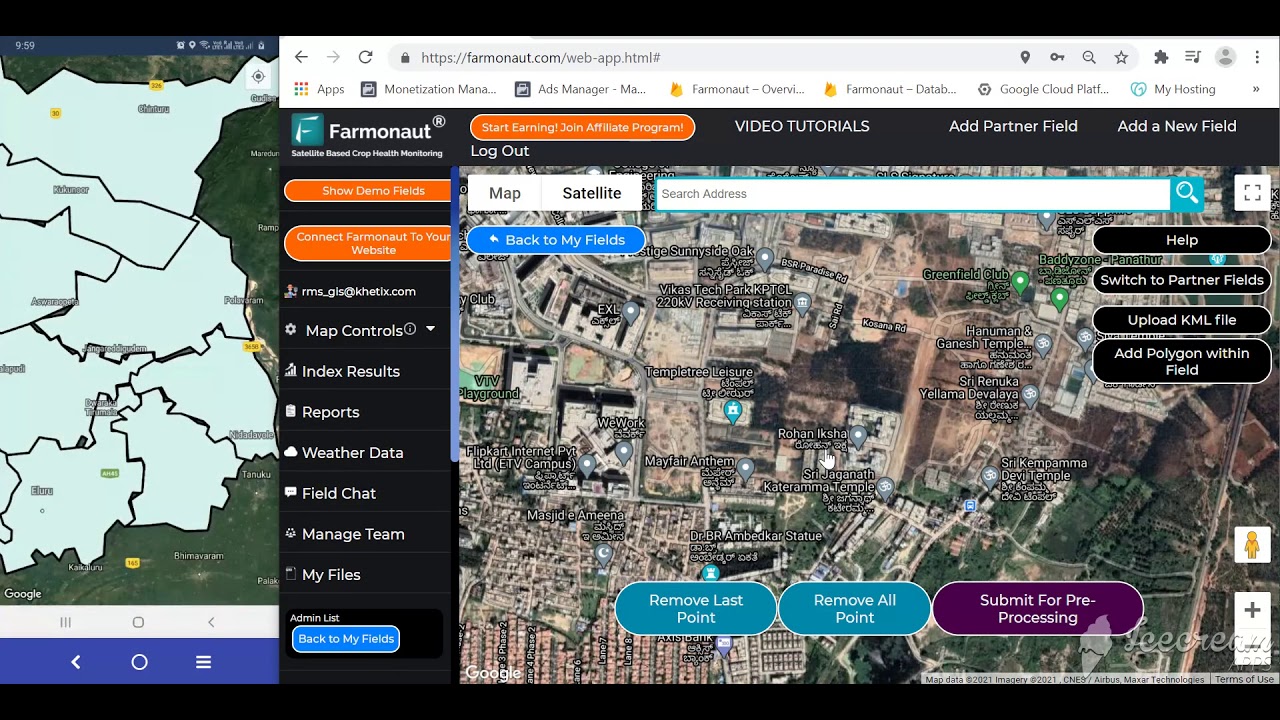Click Upload KML file
1280x720 pixels.
pyautogui.click(x=1181, y=320)
